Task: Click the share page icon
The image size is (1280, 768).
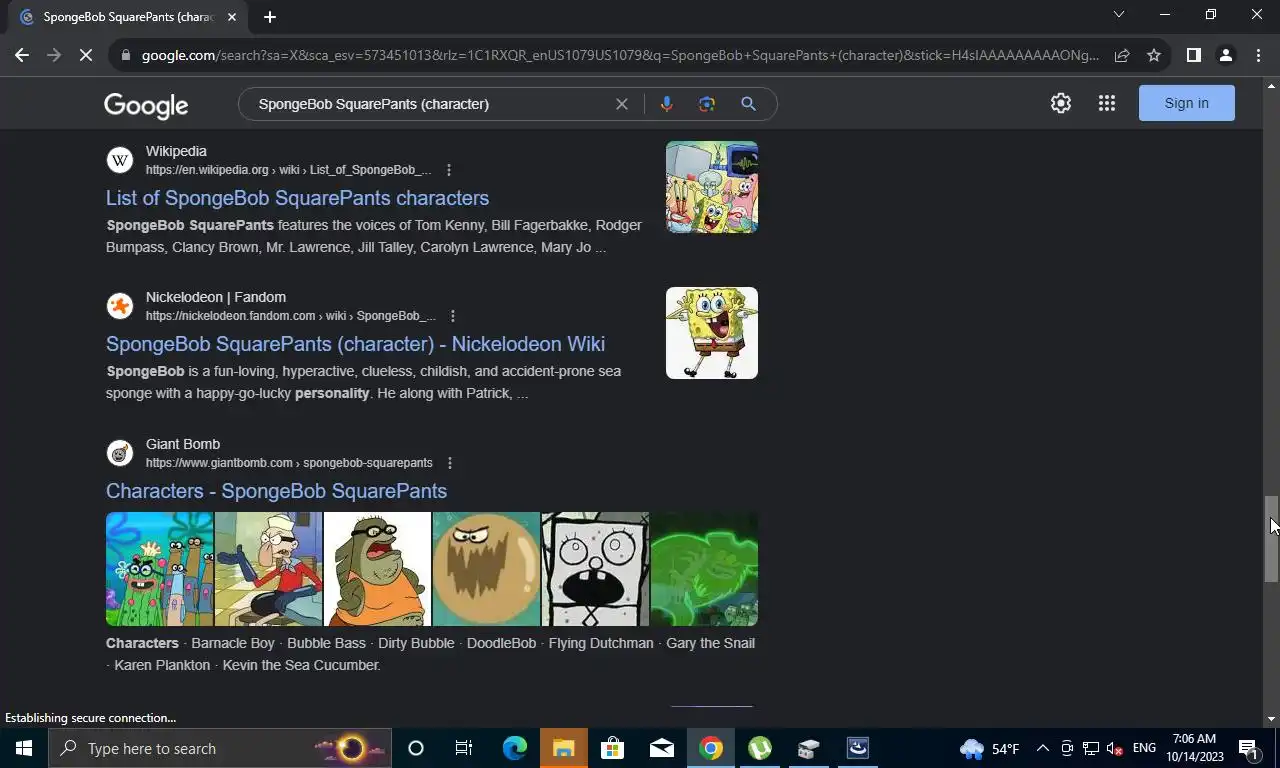Action: [x=1122, y=55]
